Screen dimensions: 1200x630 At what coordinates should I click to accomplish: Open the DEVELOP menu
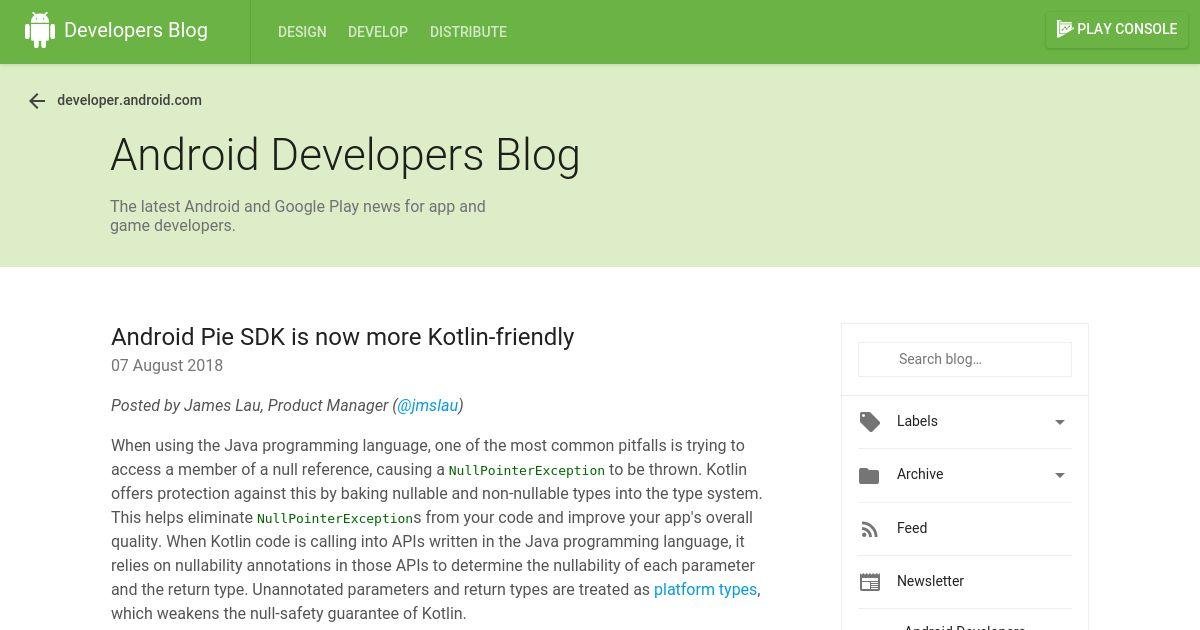[x=378, y=32]
